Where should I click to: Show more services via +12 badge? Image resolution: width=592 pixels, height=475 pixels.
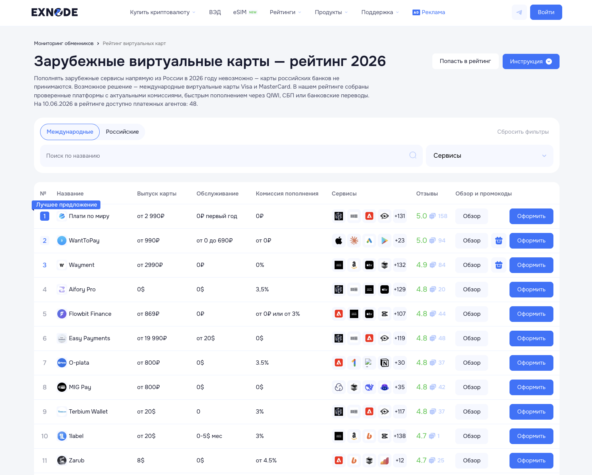click(x=399, y=460)
